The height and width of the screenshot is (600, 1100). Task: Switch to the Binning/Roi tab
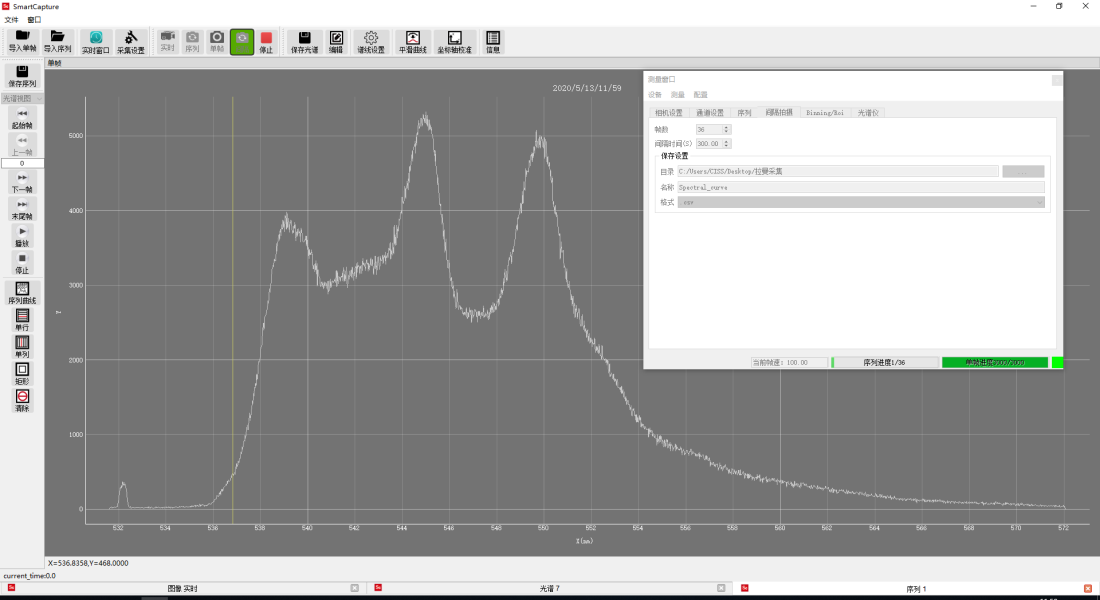pos(824,113)
